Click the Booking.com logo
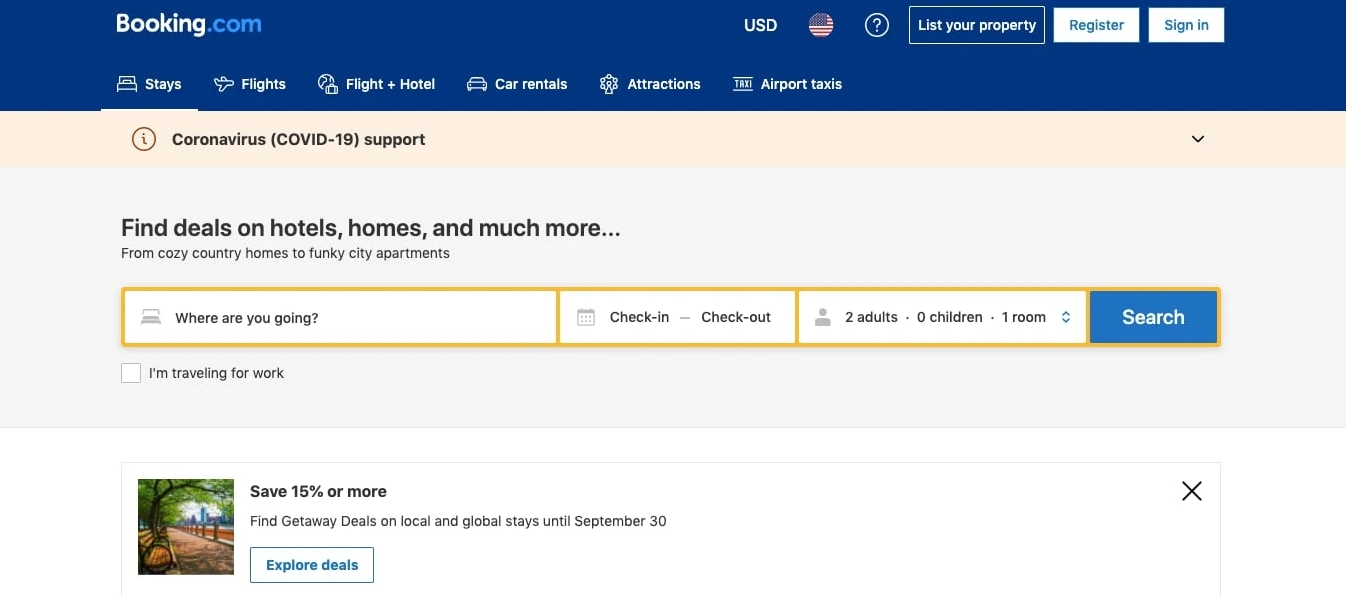Image resolution: width=1346 pixels, height=597 pixels. pos(189,24)
